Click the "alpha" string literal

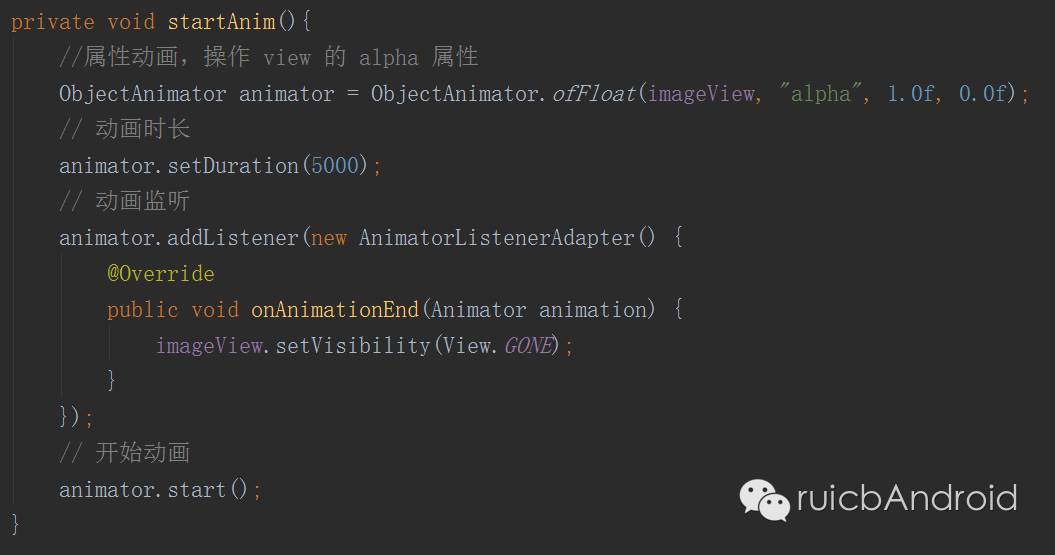[x=820, y=94]
